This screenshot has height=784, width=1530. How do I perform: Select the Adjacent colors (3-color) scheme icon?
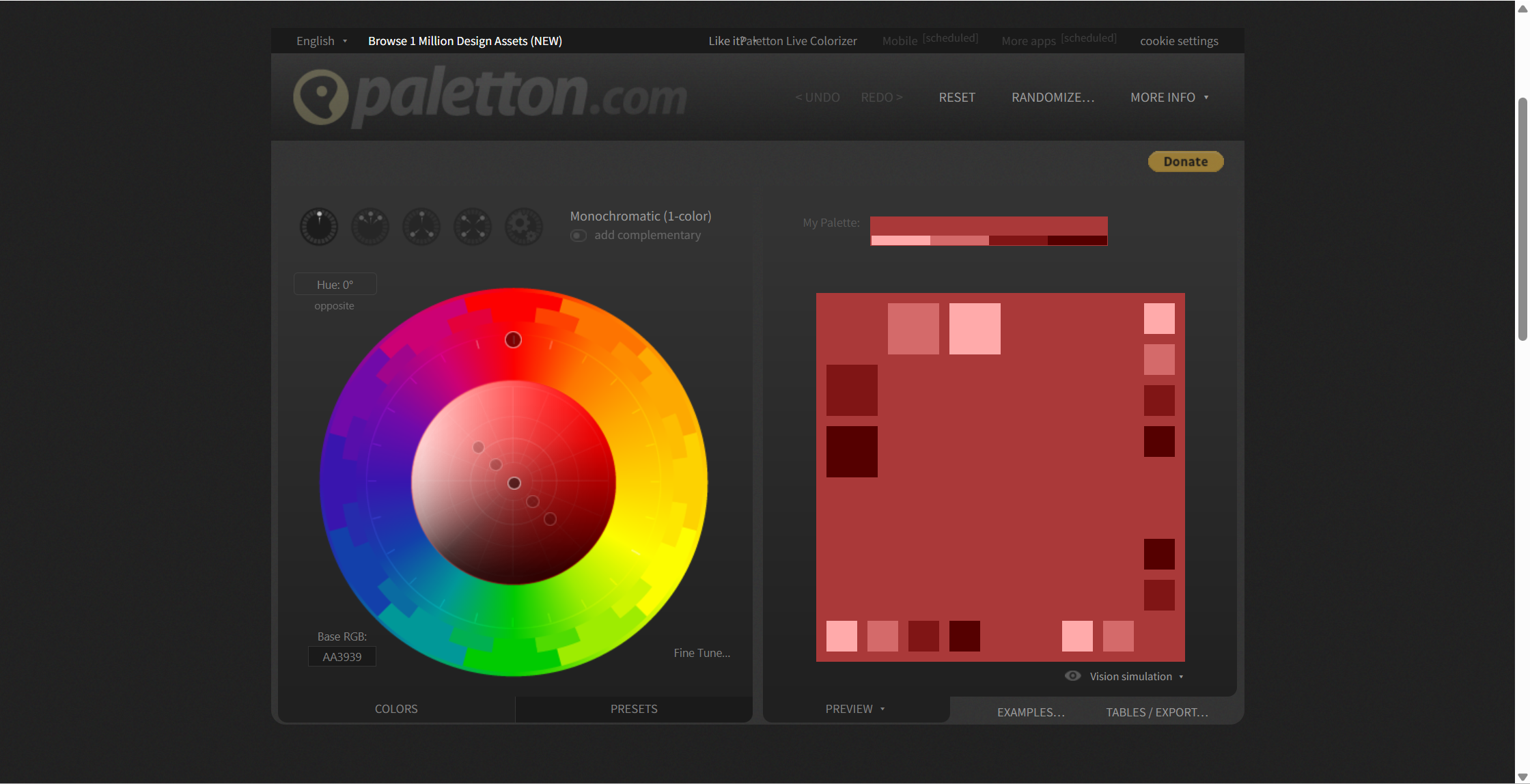(x=370, y=227)
